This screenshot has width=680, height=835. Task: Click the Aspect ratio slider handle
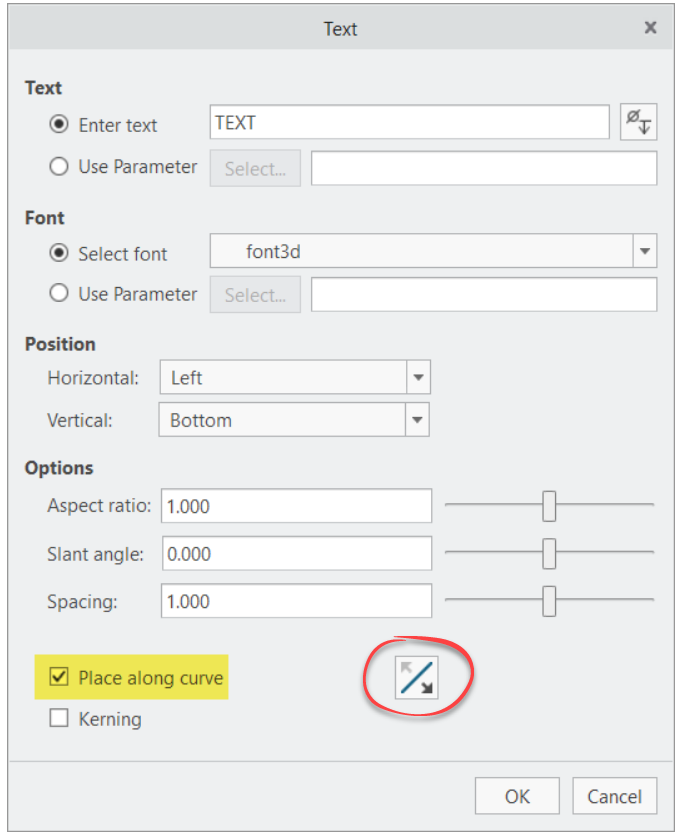tap(548, 506)
